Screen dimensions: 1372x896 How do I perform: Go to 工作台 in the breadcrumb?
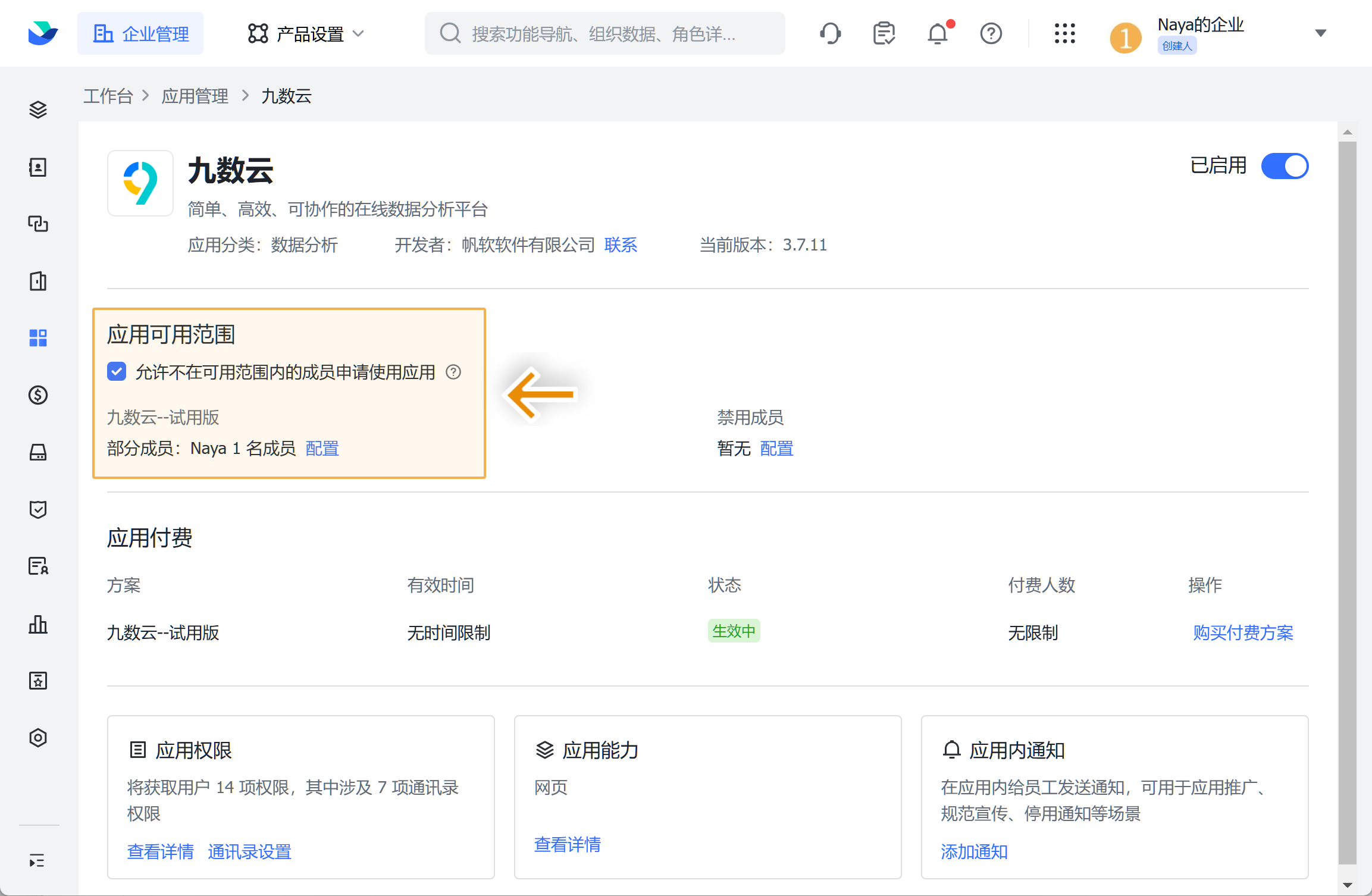coord(108,96)
